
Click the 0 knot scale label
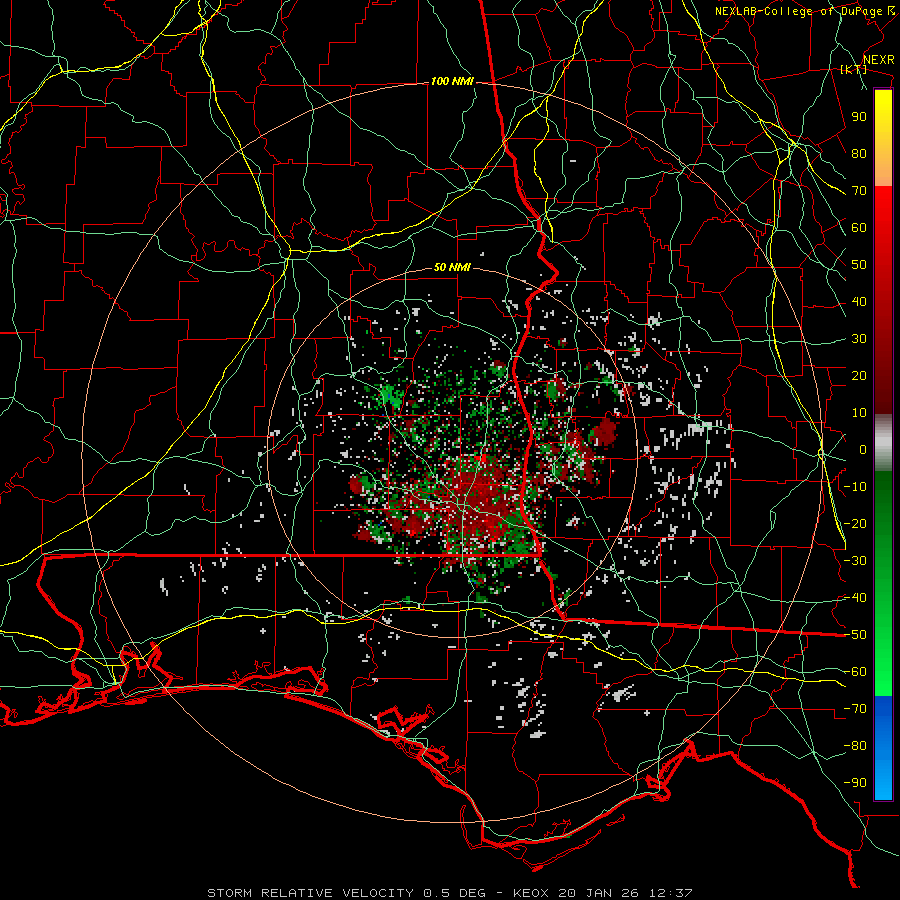tap(863, 450)
